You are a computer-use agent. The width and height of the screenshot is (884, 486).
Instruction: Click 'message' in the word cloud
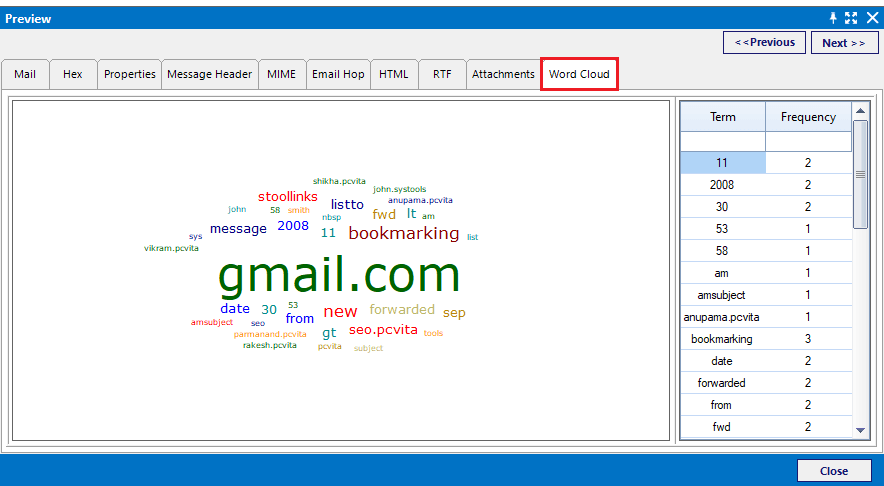click(238, 229)
